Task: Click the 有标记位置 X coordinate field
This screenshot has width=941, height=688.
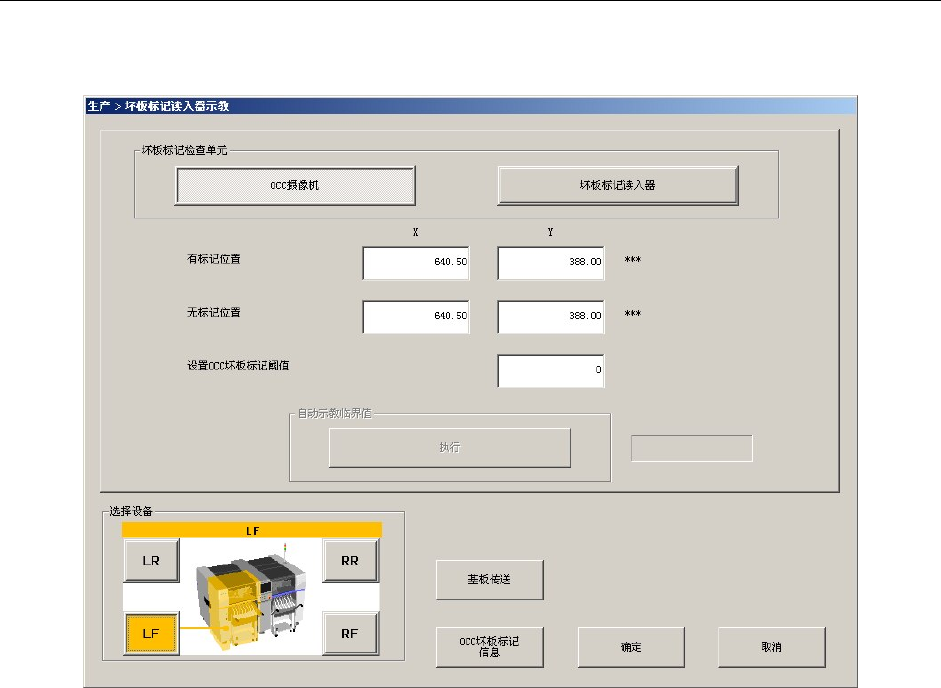Action: 416,264
